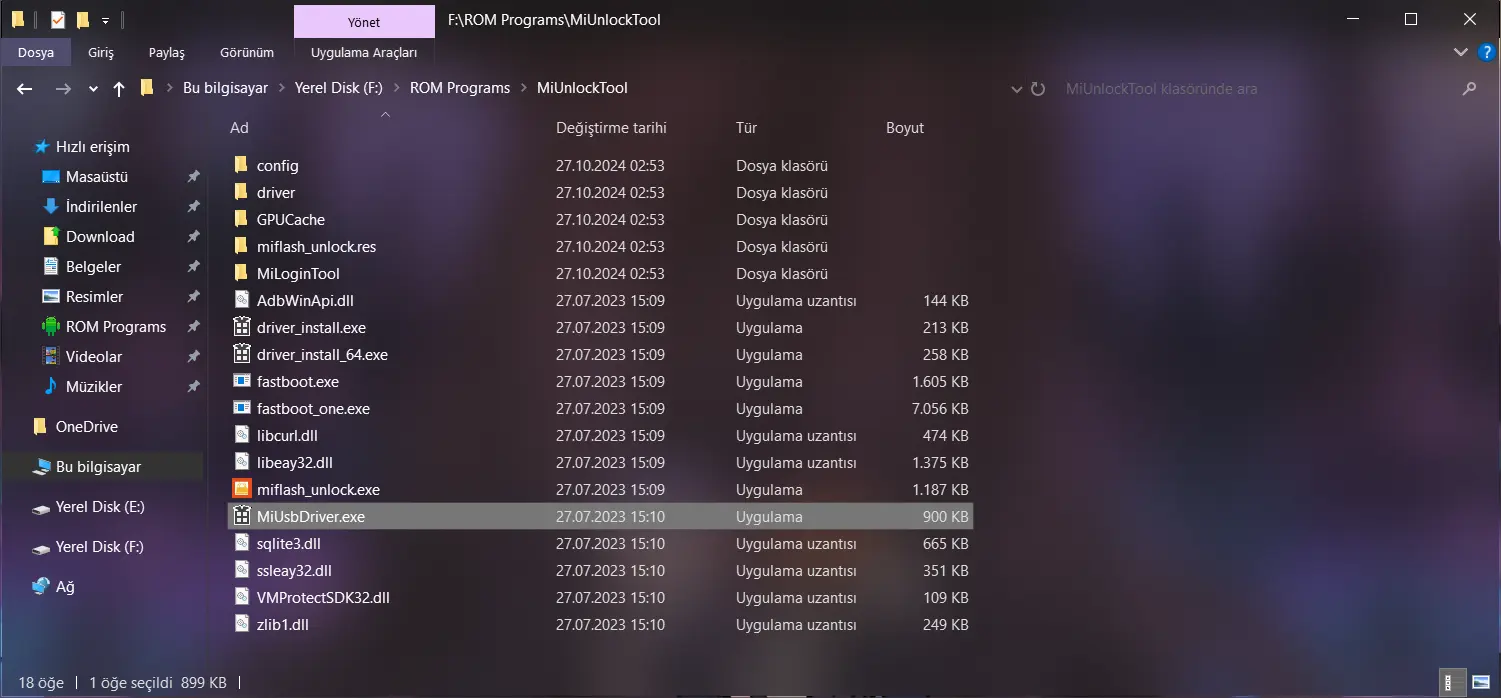Switch to the Görünüm ribbon tab
The height and width of the screenshot is (698, 1501).
point(247,52)
